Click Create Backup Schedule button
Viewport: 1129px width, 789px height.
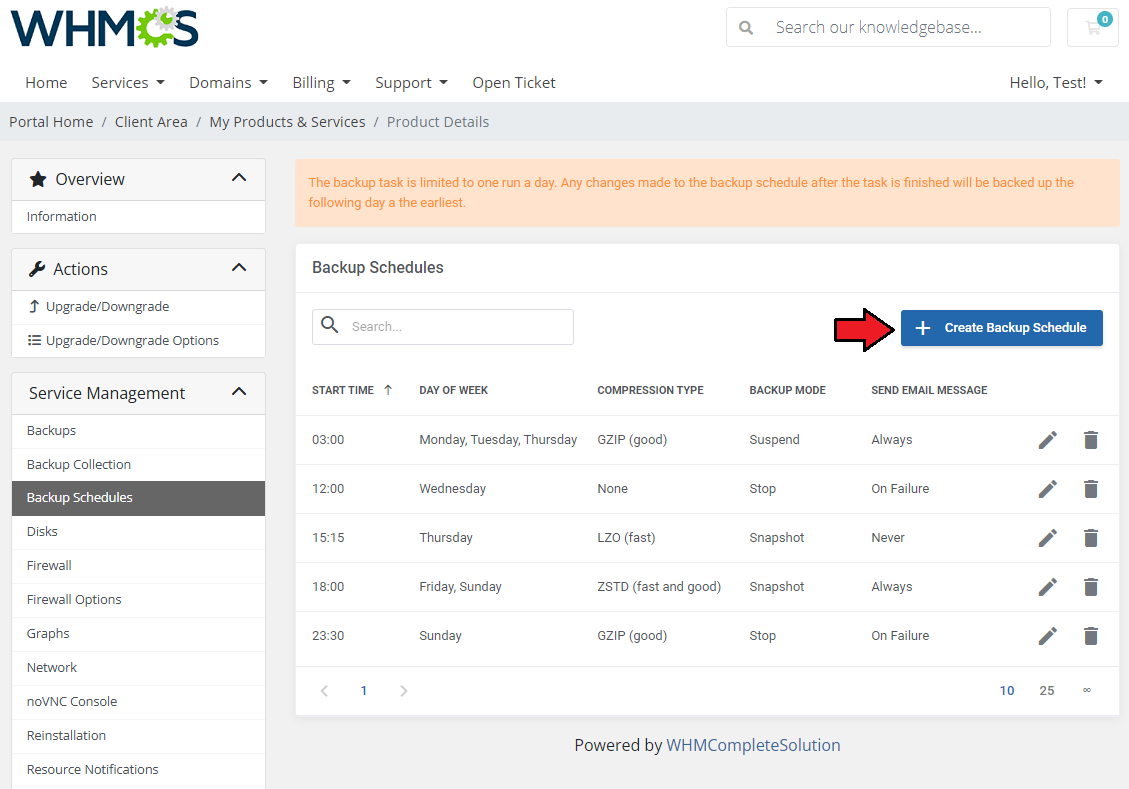[1002, 328]
